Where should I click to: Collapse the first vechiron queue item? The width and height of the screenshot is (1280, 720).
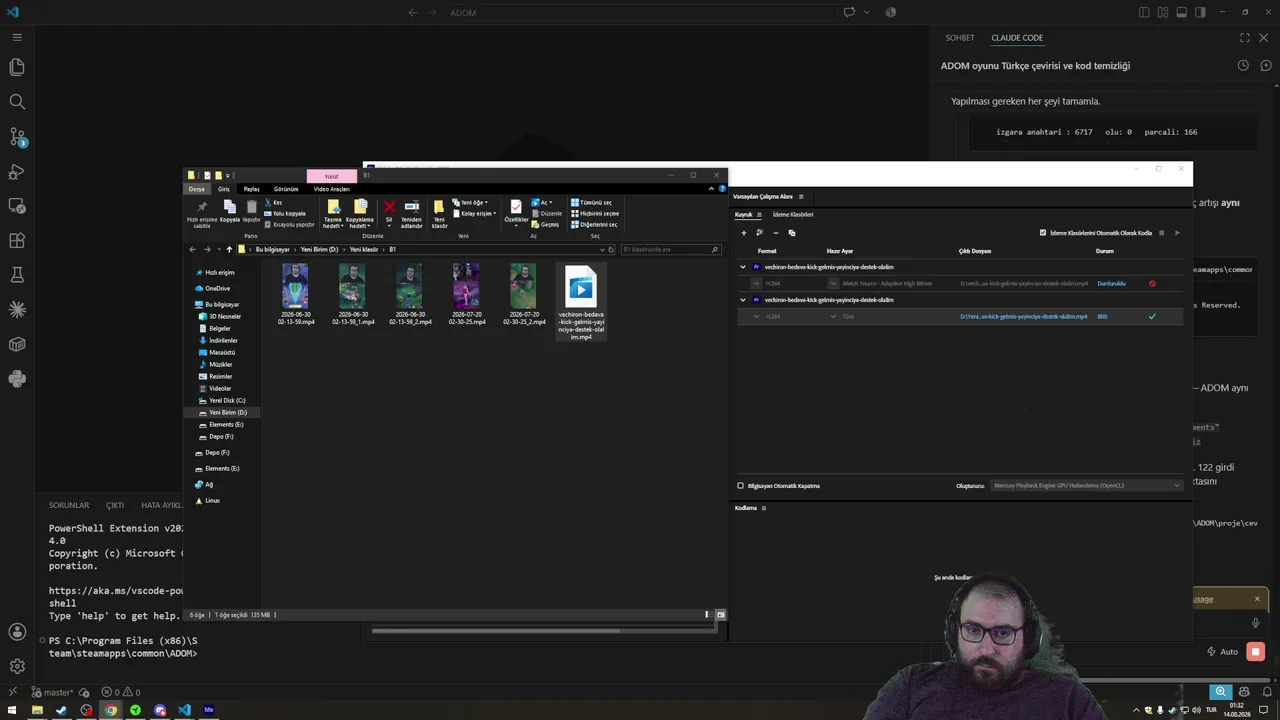tap(743, 267)
